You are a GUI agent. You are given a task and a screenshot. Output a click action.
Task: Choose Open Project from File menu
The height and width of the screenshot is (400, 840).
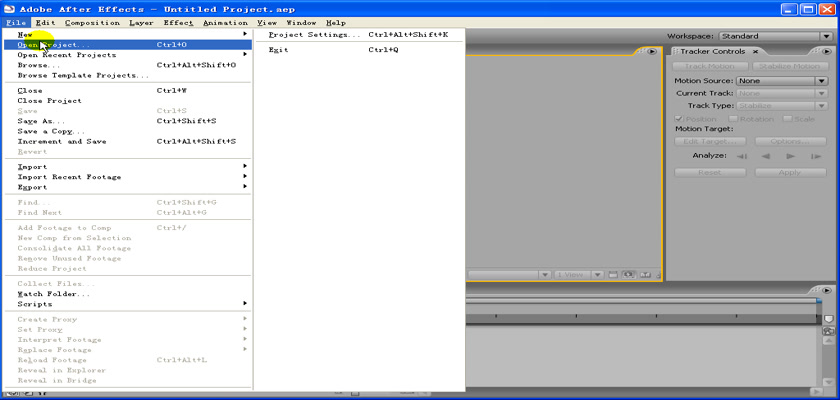[128, 44]
